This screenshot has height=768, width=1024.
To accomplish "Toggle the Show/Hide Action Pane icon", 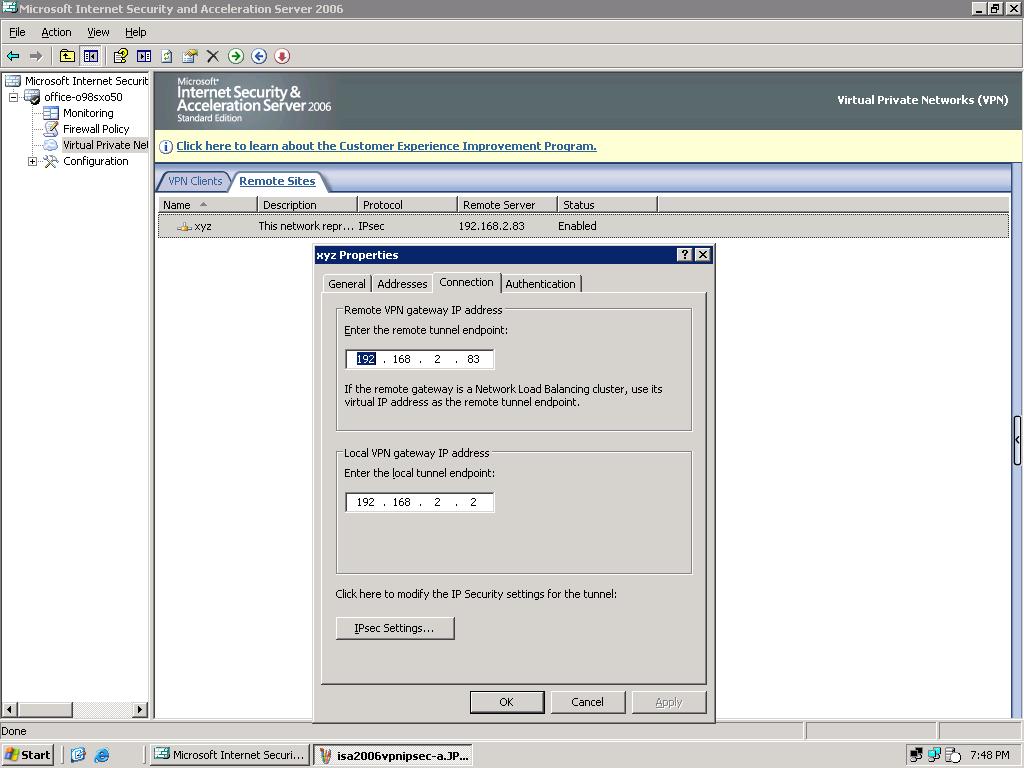I will (x=144, y=56).
